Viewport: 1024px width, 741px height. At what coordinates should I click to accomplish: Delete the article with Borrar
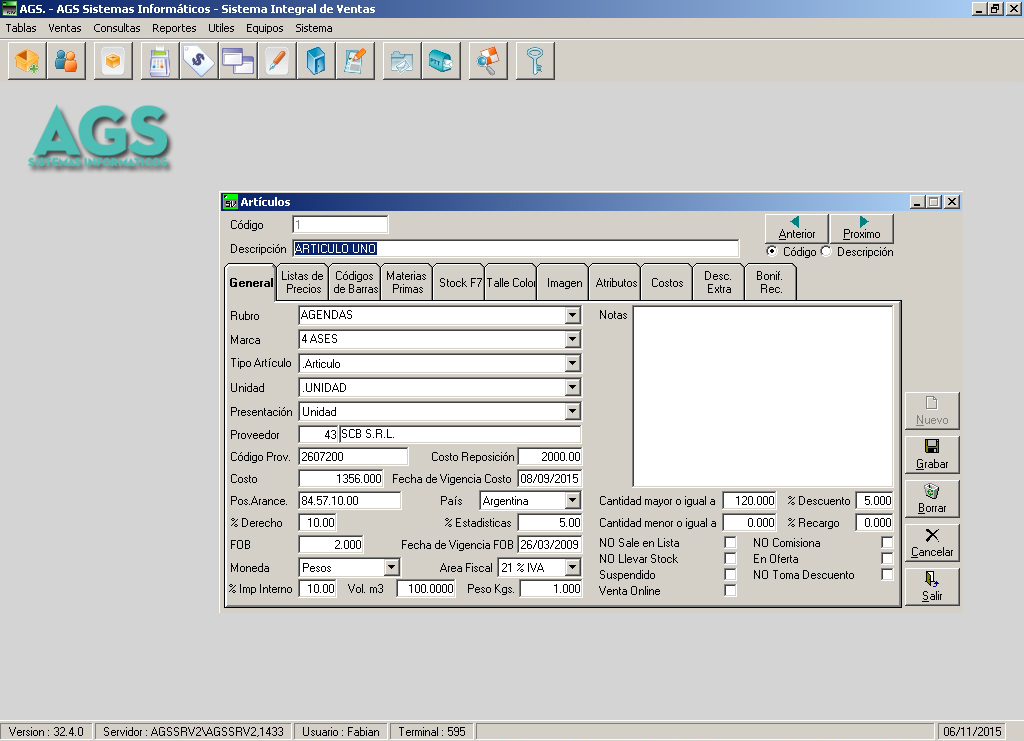point(932,499)
